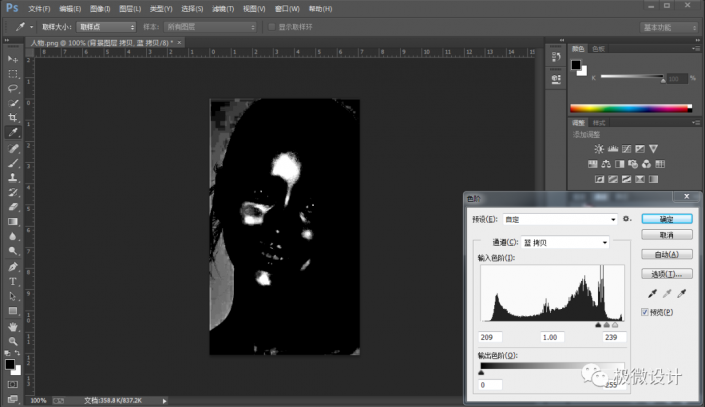Open the Image (图像) menu
This screenshot has width=705, height=407.
(x=98, y=8)
